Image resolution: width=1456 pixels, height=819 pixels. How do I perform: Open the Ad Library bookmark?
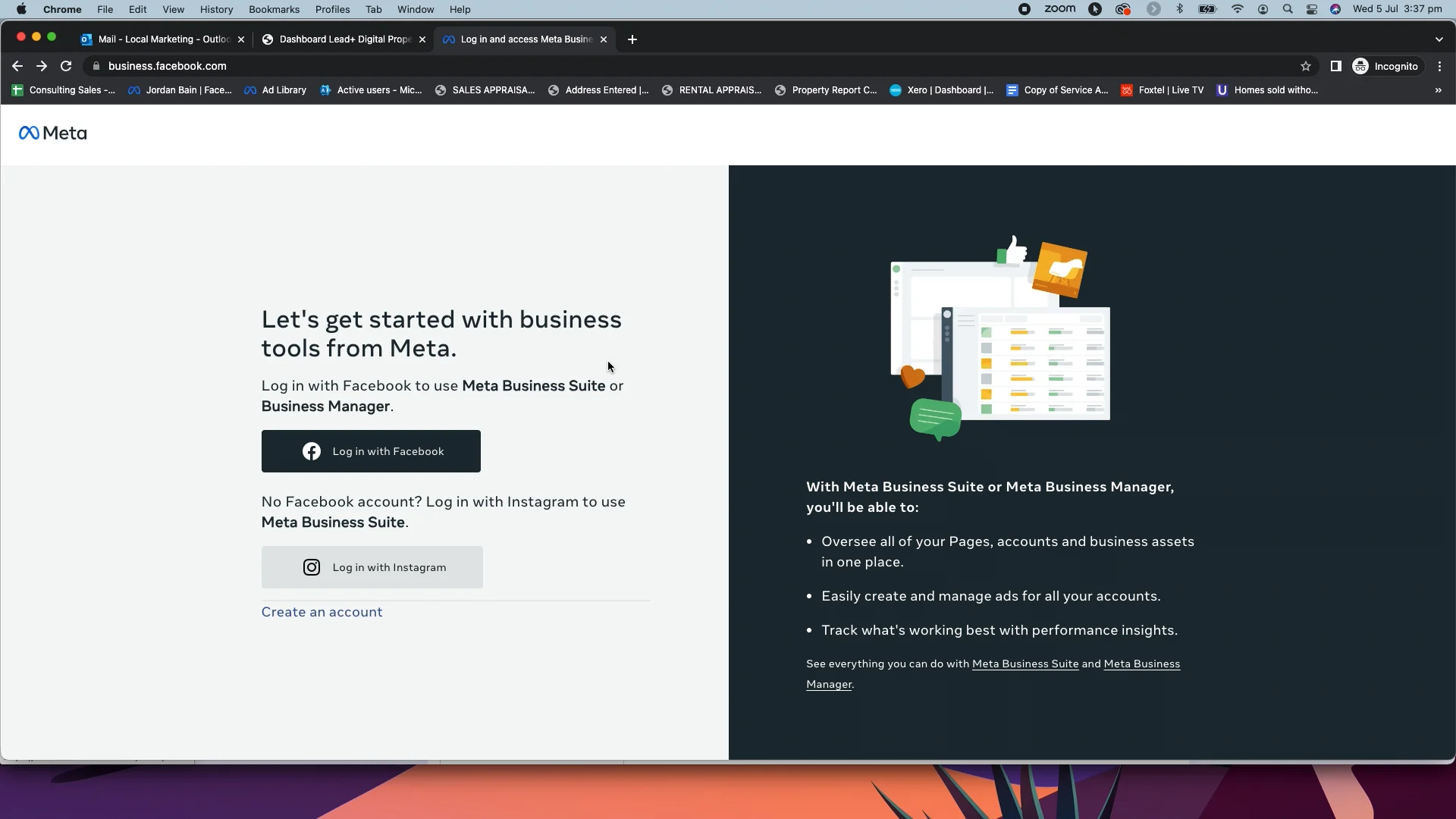(x=275, y=90)
